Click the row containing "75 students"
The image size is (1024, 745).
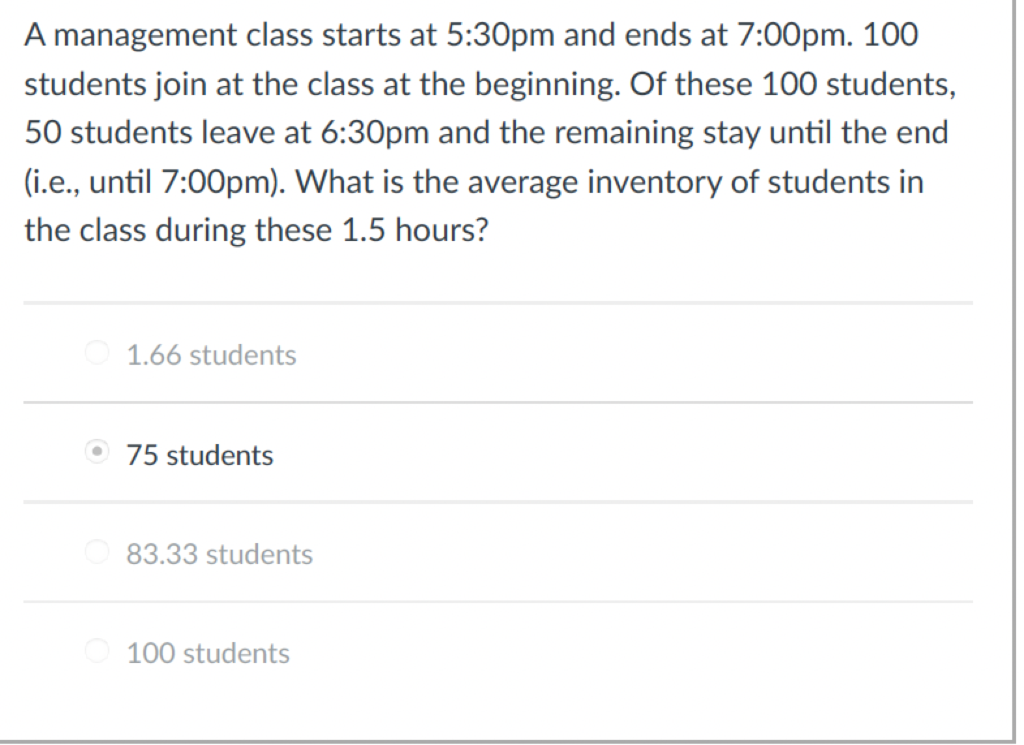(500, 455)
